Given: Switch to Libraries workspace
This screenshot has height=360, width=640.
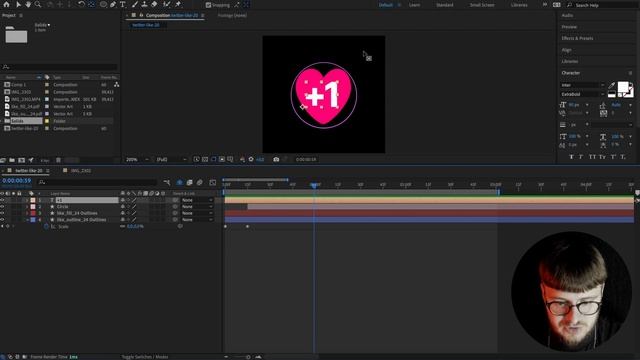Looking at the screenshot, I should (x=519, y=5).
